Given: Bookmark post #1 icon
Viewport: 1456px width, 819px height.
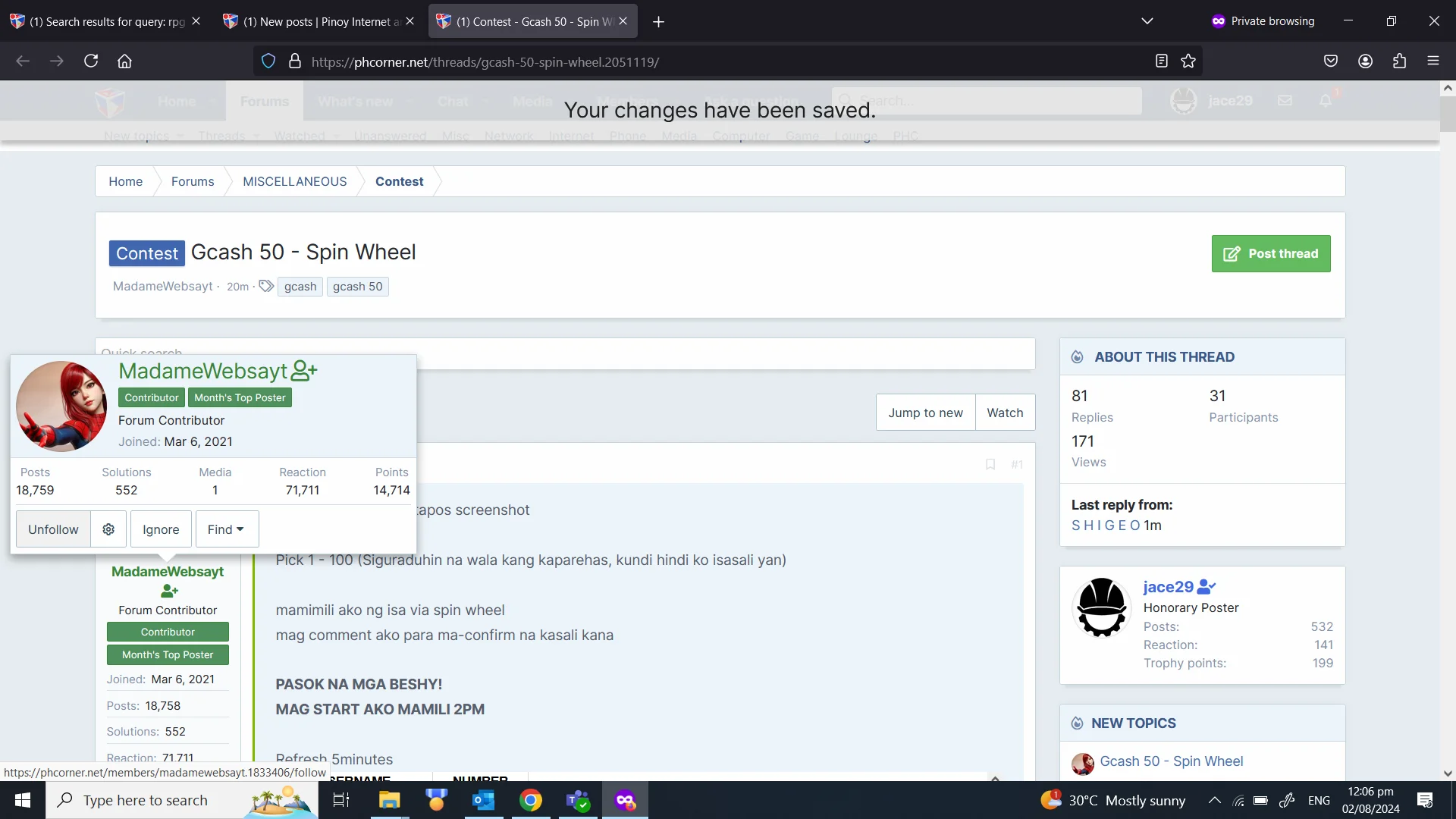Looking at the screenshot, I should (990, 464).
